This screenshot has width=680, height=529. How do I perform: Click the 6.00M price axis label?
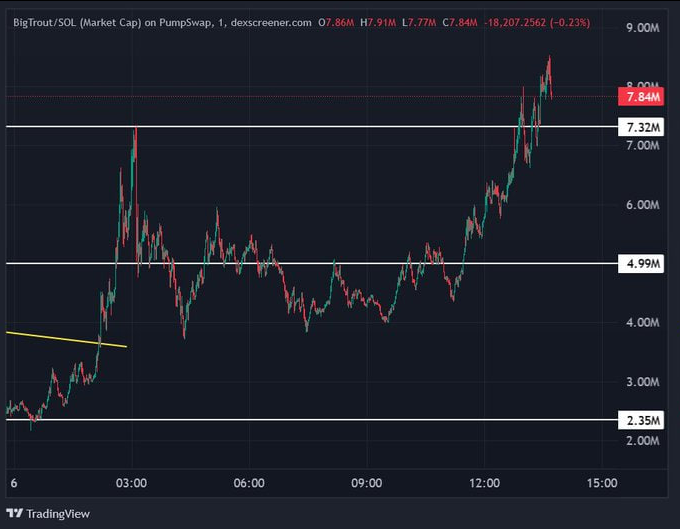[x=643, y=205]
